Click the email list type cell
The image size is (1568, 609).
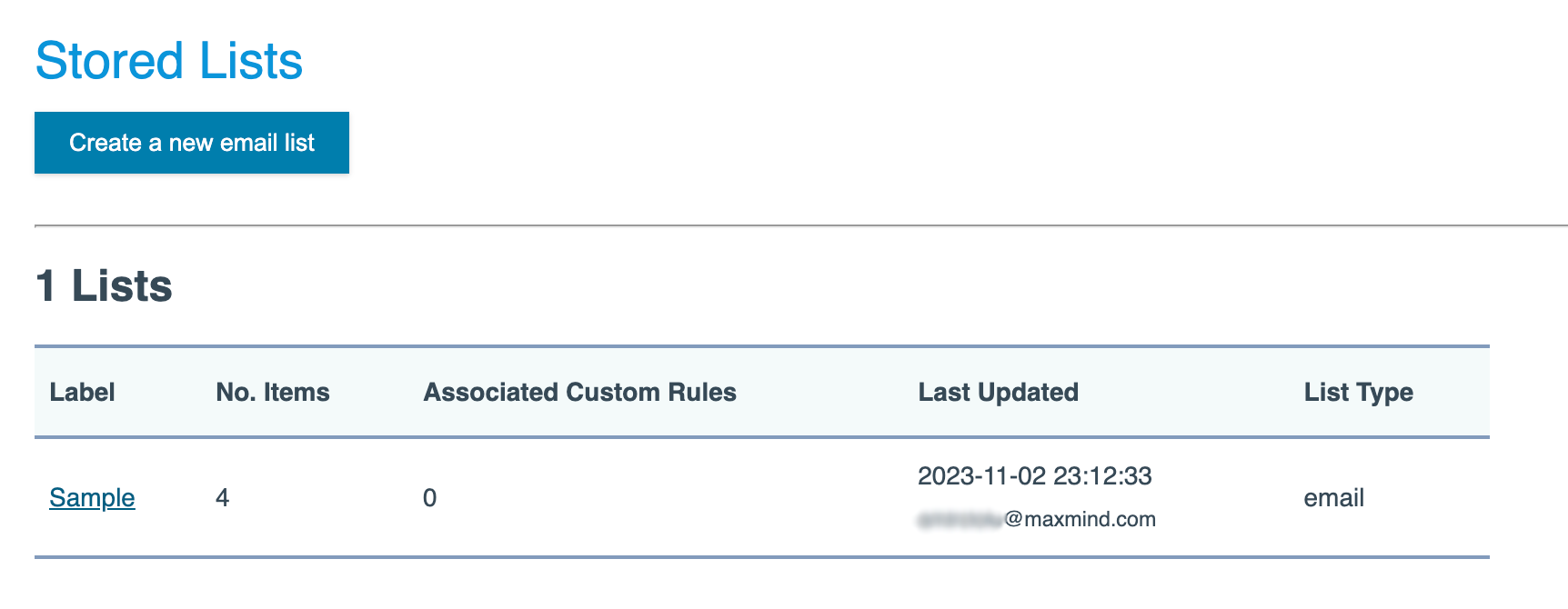[1333, 497]
